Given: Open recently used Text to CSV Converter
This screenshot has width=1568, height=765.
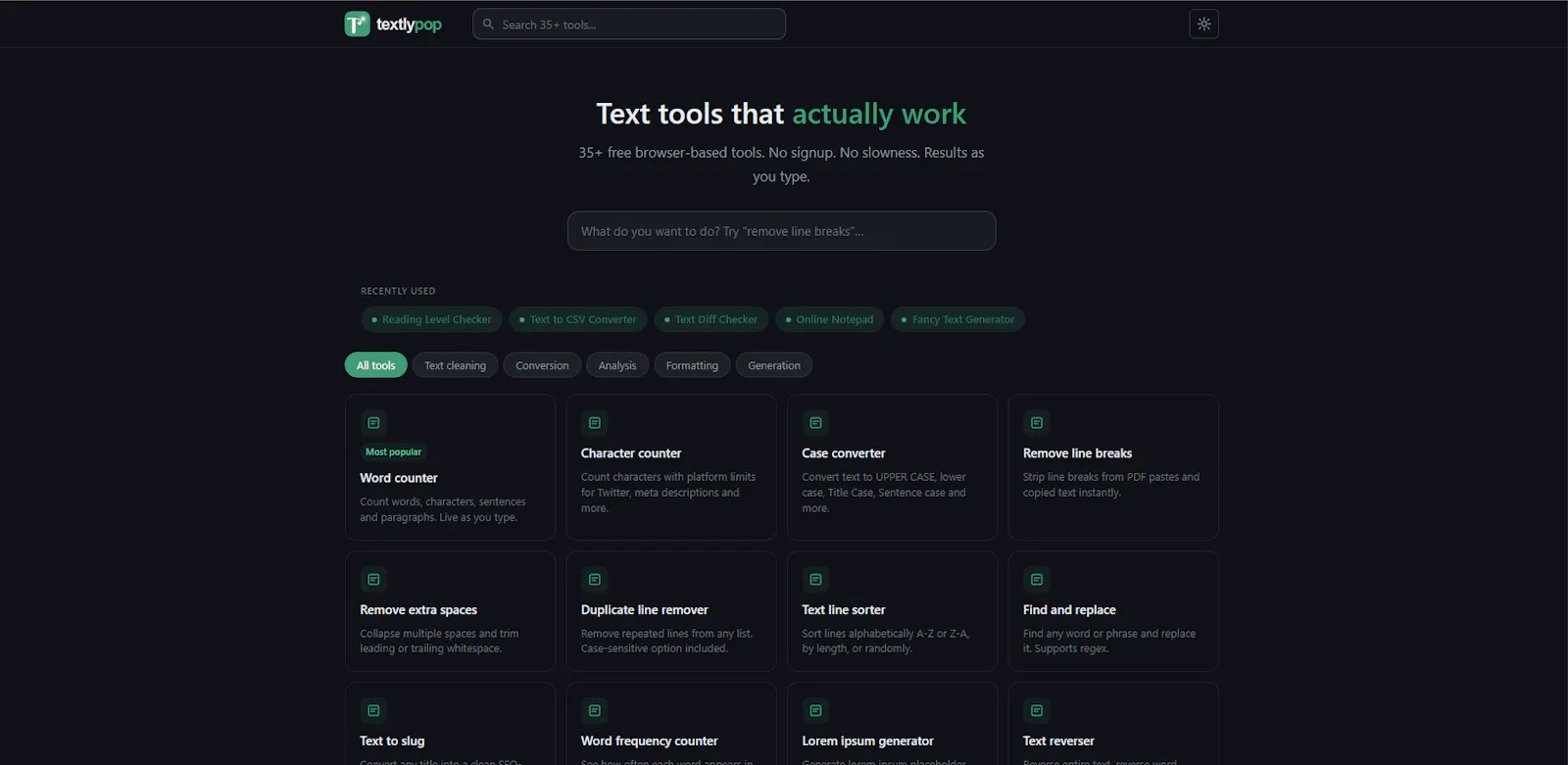Looking at the screenshot, I should [x=578, y=319].
